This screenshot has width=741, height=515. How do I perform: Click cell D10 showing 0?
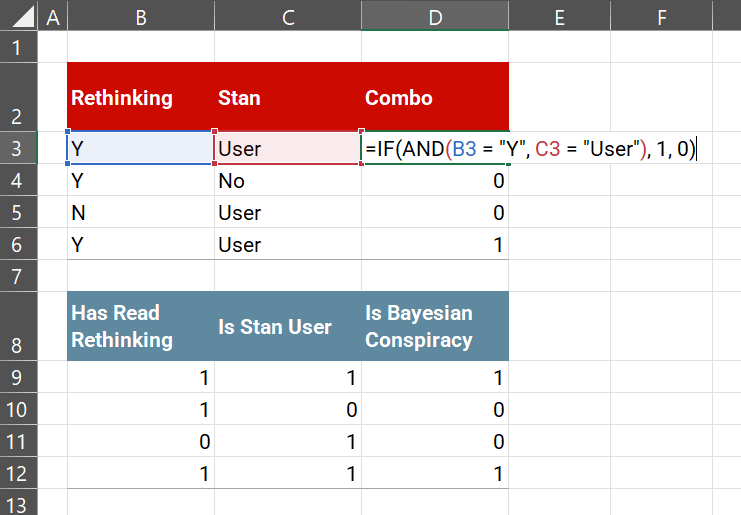click(x=435, y=409)
